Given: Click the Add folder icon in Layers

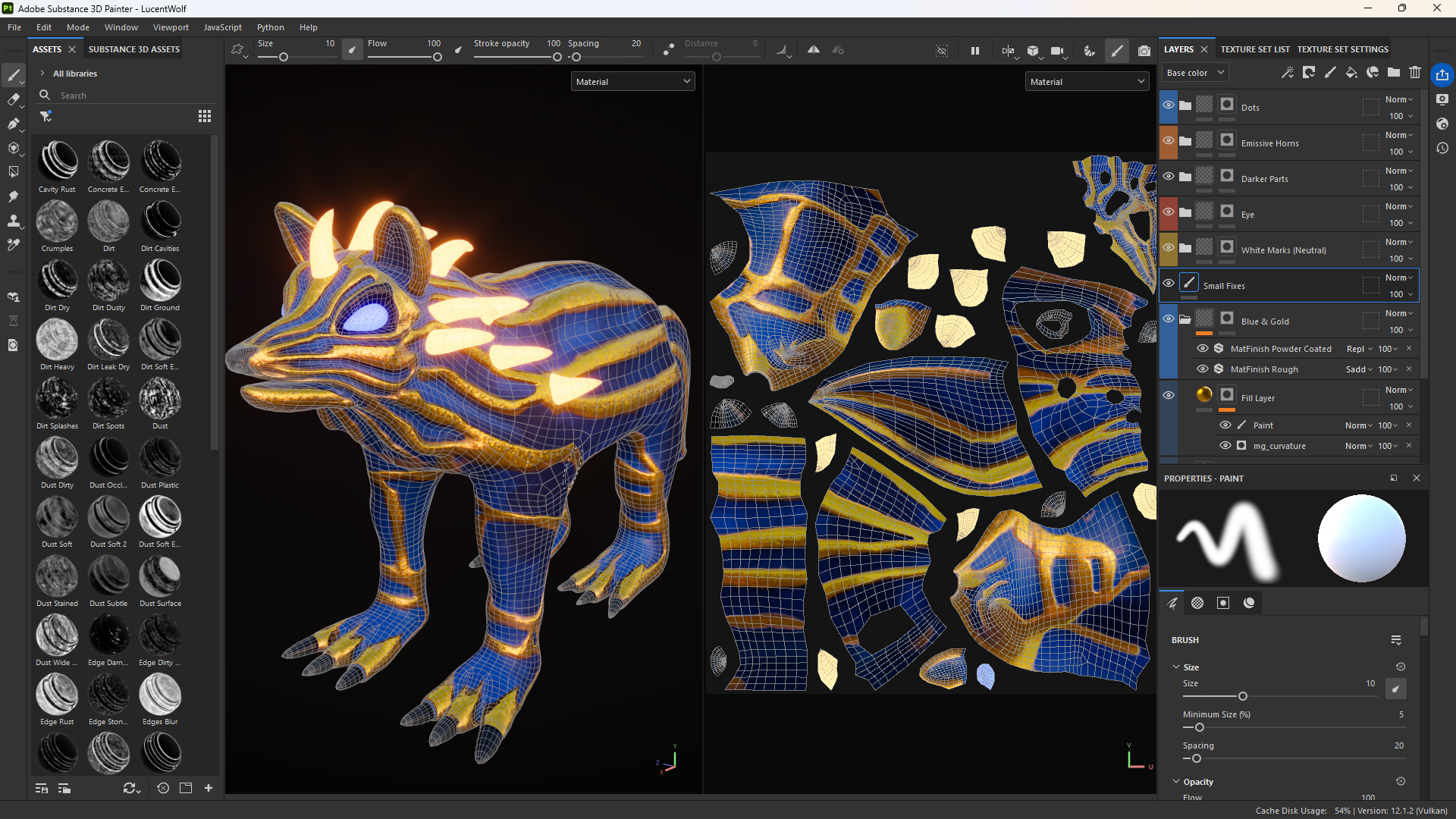Looking at the screenshot, I should click(1394, 73).
